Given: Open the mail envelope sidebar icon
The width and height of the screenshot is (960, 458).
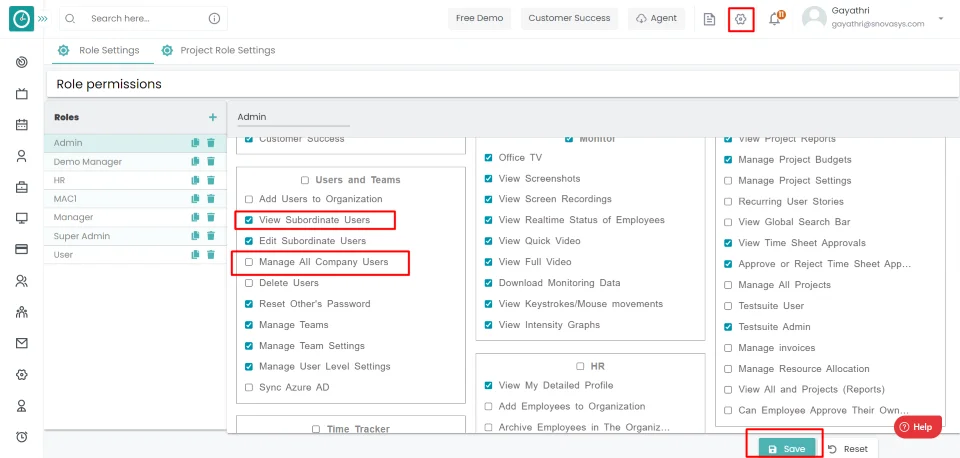Looking at the screenshot, I should [x=22, y=344].
